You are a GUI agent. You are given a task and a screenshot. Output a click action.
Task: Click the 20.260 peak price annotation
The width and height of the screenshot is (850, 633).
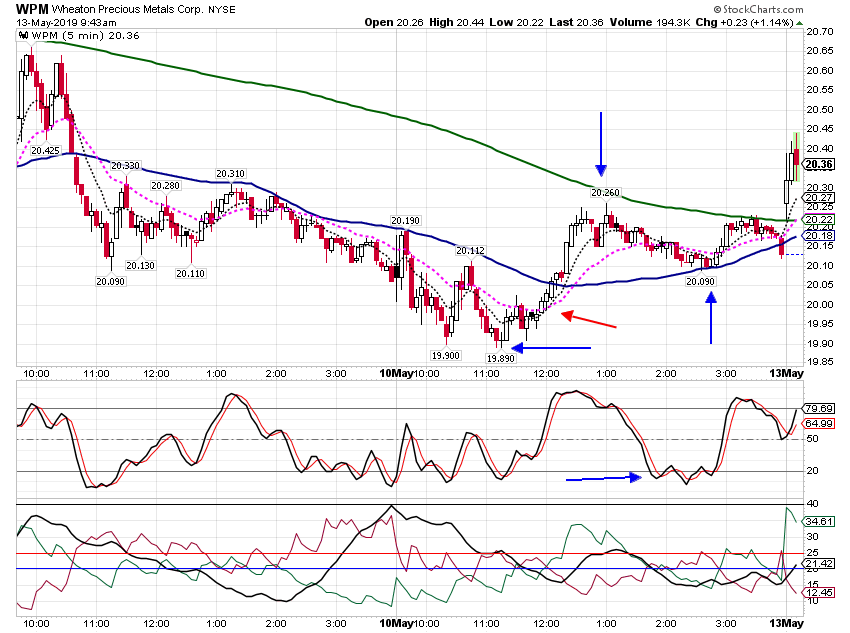coord(605,192)
